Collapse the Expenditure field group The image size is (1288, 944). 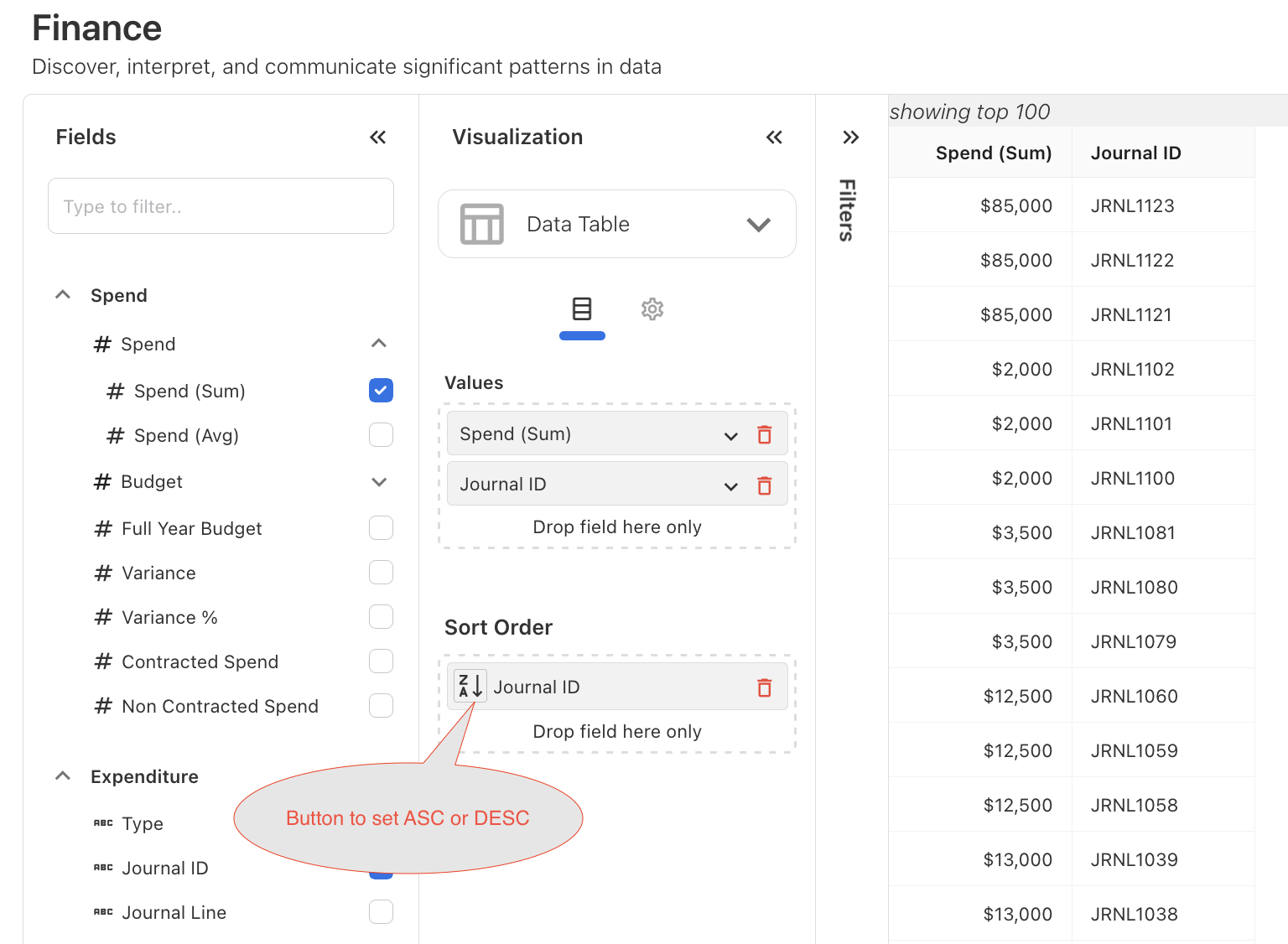click(x=63, y=776)
